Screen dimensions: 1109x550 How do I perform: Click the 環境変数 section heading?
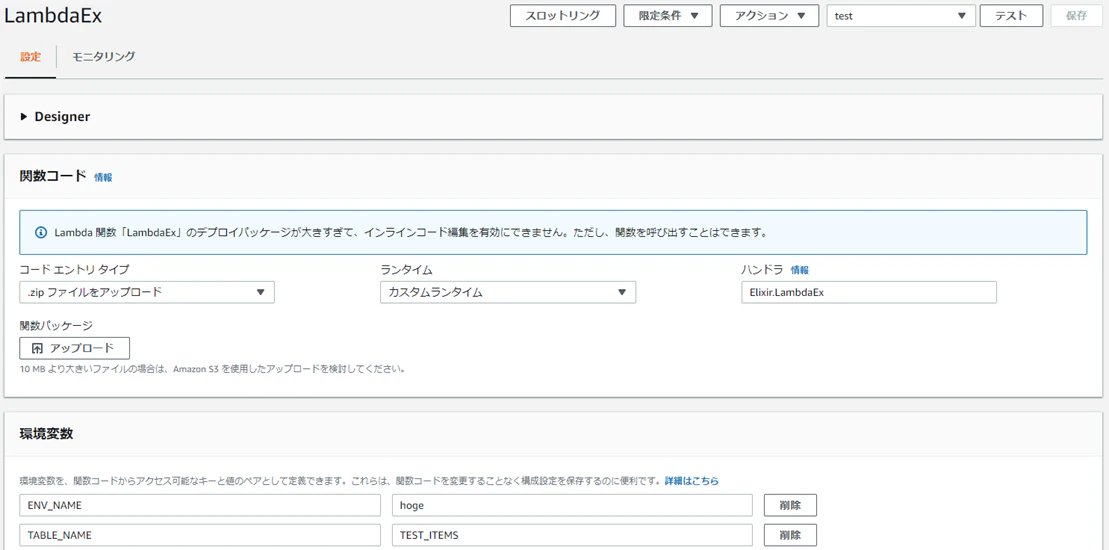point(46,434)
